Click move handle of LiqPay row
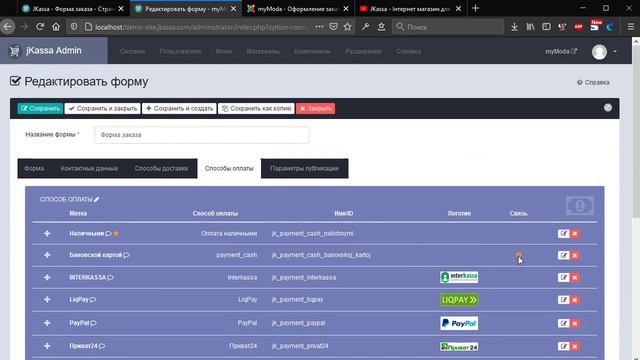This screenshot has height=360, width=640. point(47,299)
